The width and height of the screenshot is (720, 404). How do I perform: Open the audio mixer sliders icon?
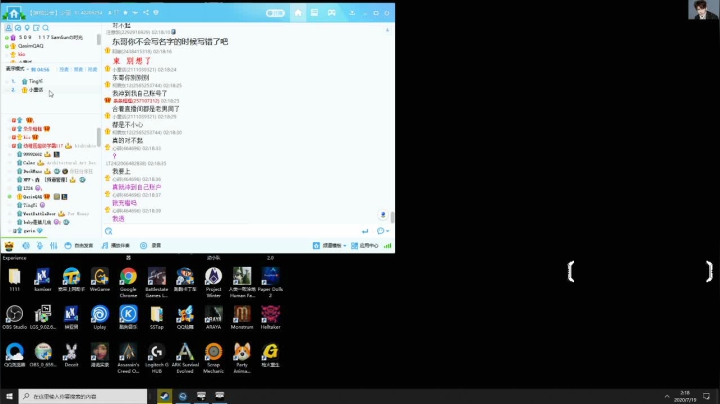click(x=54, y=246)
